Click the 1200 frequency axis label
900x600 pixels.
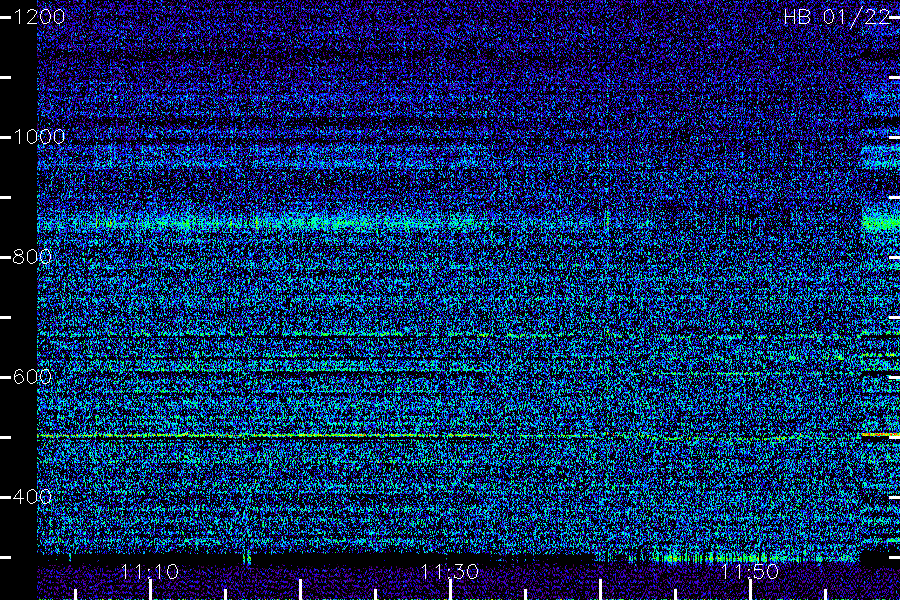point(38,17)
